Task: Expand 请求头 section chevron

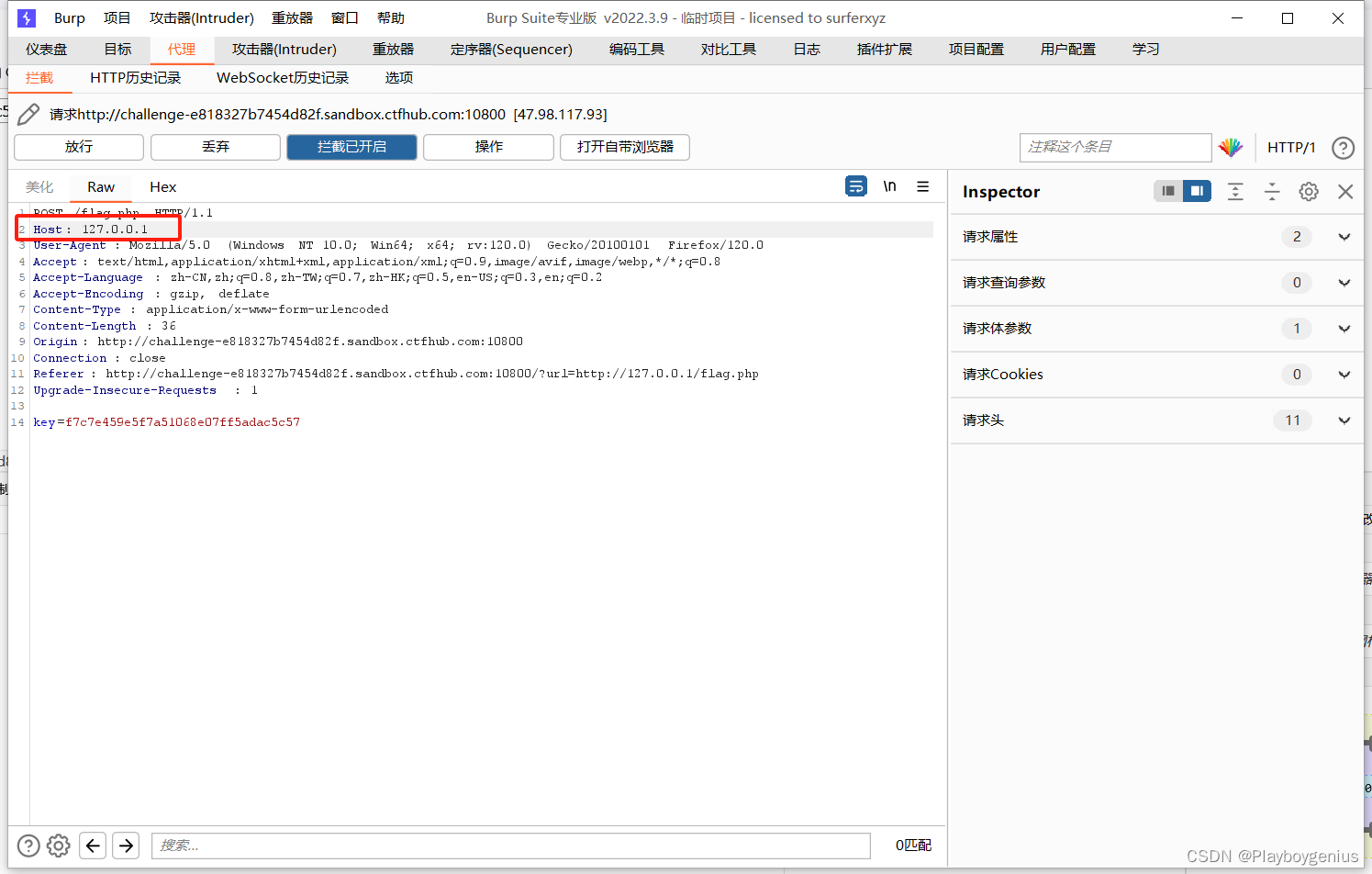Action: coord(1344,420)
